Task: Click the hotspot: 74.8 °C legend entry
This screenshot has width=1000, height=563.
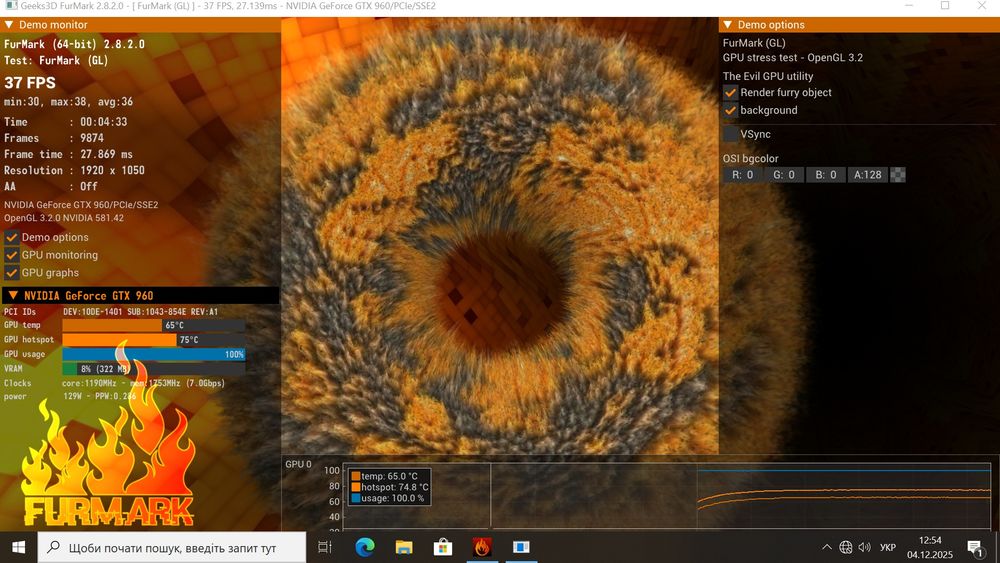Action: coord(390,487)
